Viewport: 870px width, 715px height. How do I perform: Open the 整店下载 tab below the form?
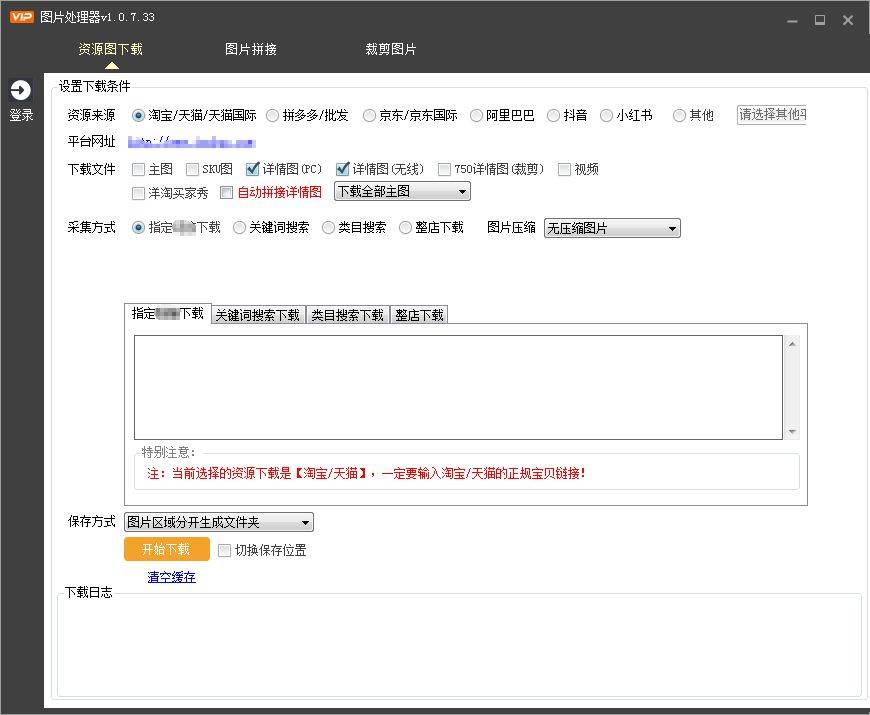coord(419,315)
